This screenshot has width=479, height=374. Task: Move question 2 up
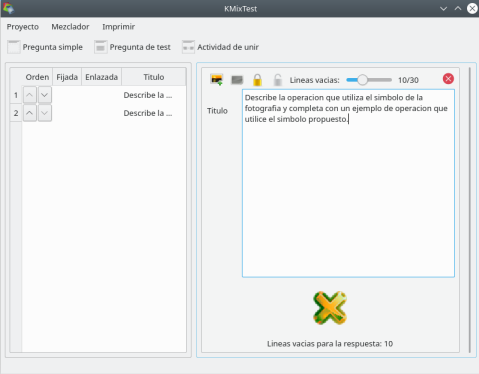click(x=30, y=113)
